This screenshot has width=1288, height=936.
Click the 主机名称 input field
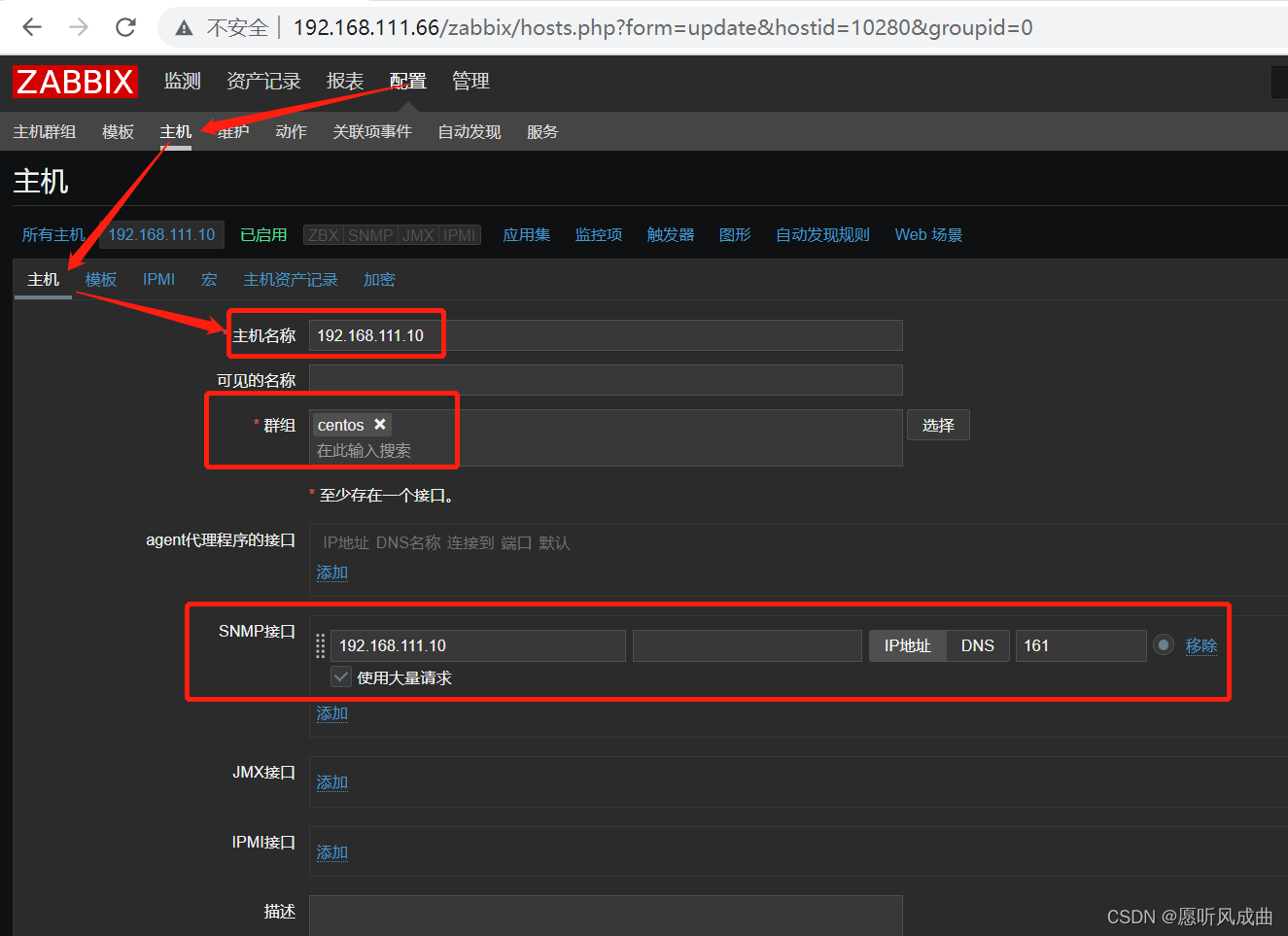click(606, 335)
